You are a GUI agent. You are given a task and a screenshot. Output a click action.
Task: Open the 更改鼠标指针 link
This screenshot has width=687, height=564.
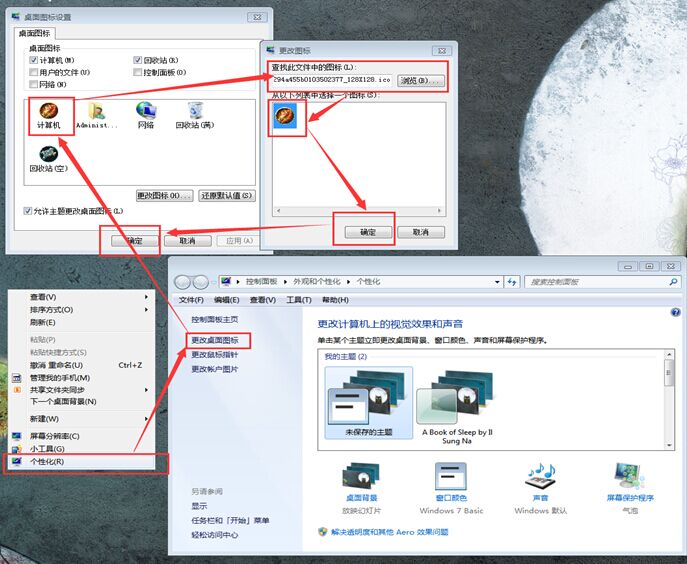pos(215,355)
